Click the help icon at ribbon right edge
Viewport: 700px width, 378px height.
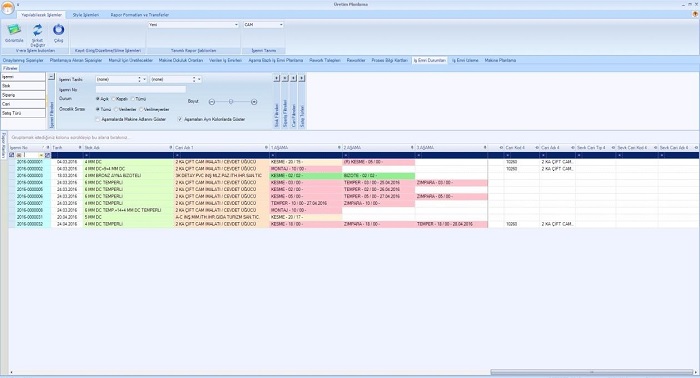coord(695,14)
